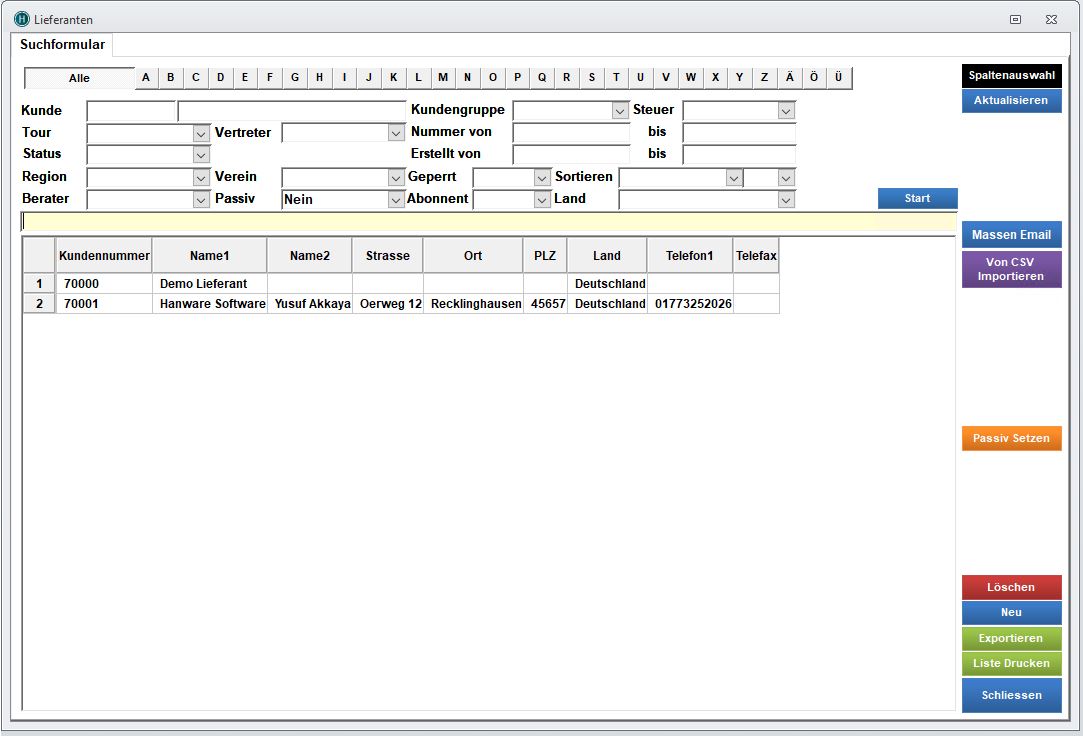Image resolution: width=1083 pixels, height=736 pixels.
Task: Select the Hanware Software table row
Action: tap(212, 304)
